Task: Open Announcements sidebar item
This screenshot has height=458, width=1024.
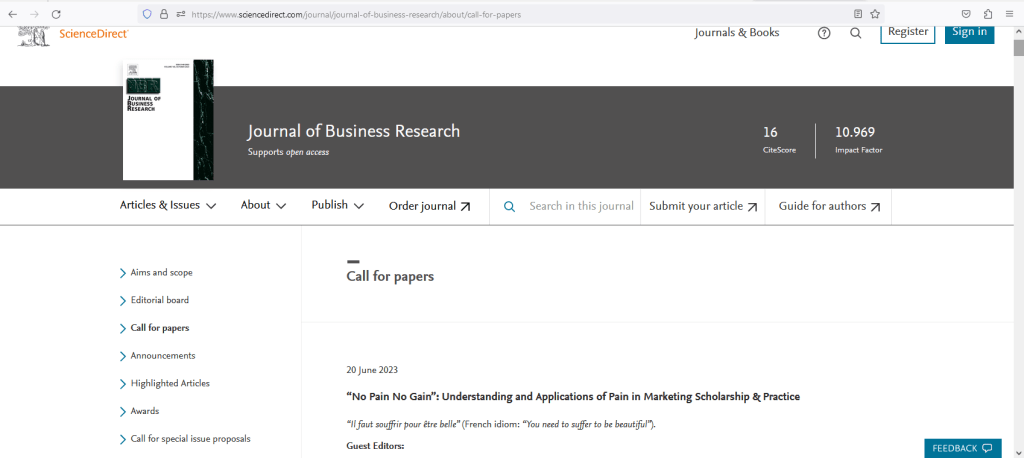Action: tap(163, 356)
